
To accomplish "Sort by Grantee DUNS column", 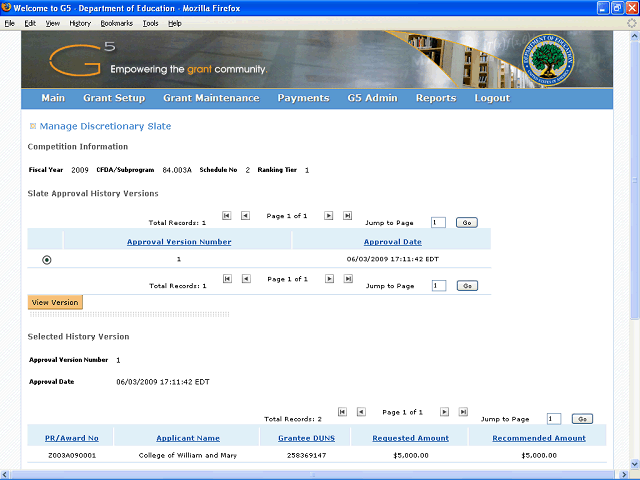I will pyautogui.click(x=307, y=438).
